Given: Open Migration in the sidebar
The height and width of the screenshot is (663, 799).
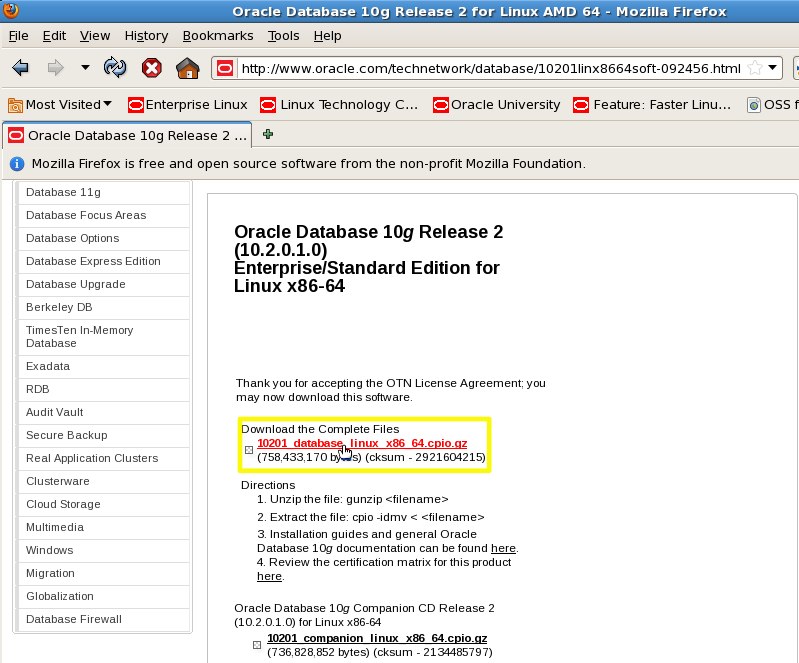Looking at the screenshot, I should coord(103,573).
